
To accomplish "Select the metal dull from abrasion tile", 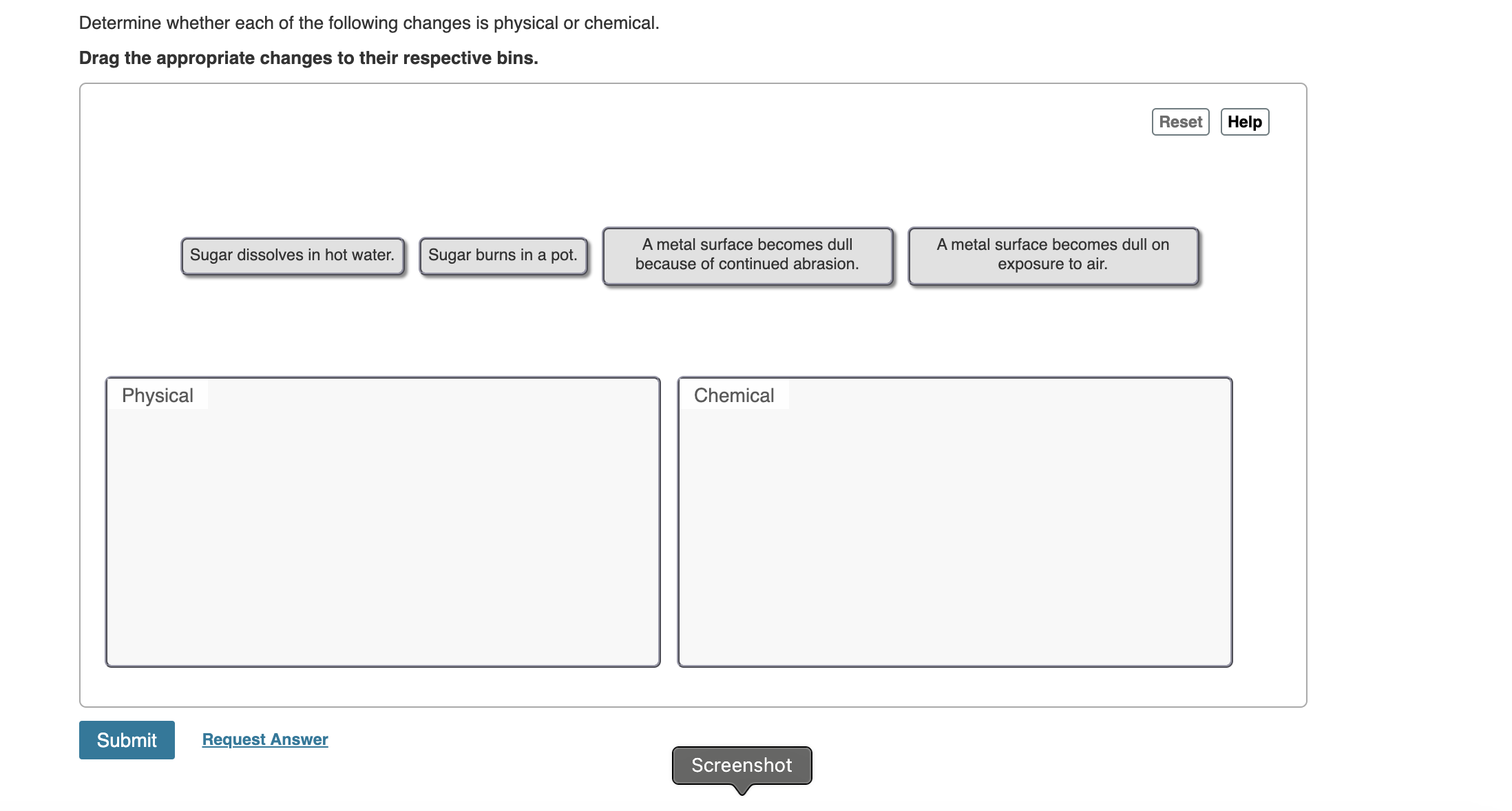I will click(746, 255).
